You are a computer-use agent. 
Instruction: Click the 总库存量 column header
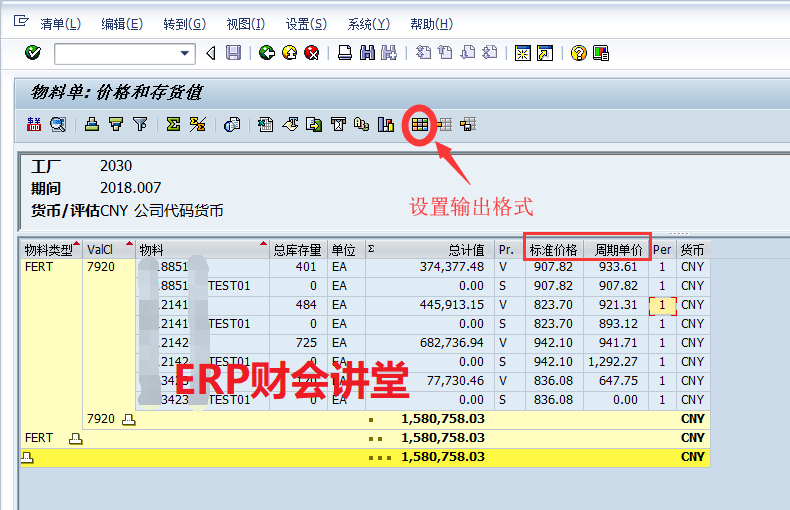[298, 249]
